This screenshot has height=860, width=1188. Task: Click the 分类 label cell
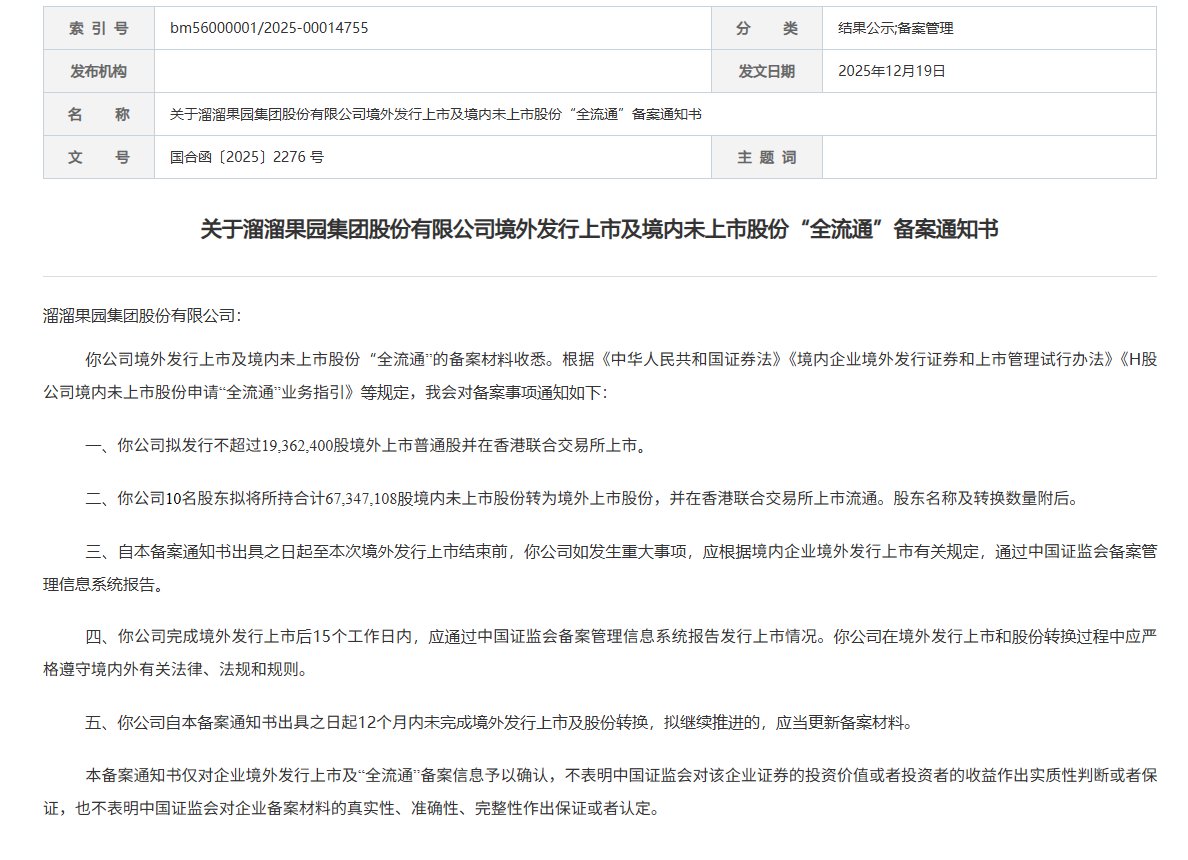(x=767, y=28)
